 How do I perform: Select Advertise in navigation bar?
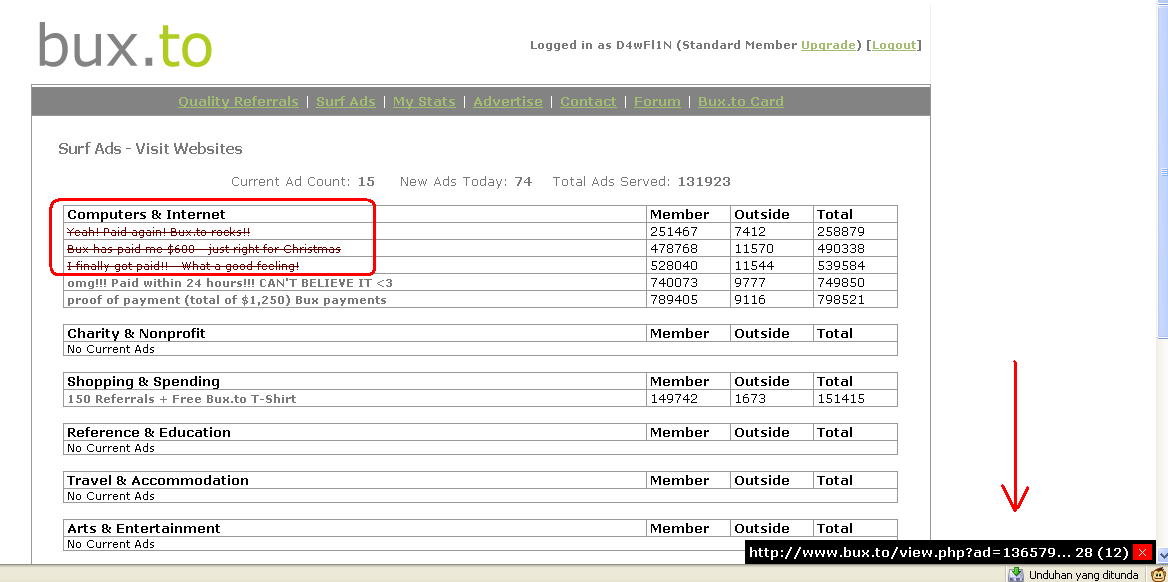[x=508, y=101]
